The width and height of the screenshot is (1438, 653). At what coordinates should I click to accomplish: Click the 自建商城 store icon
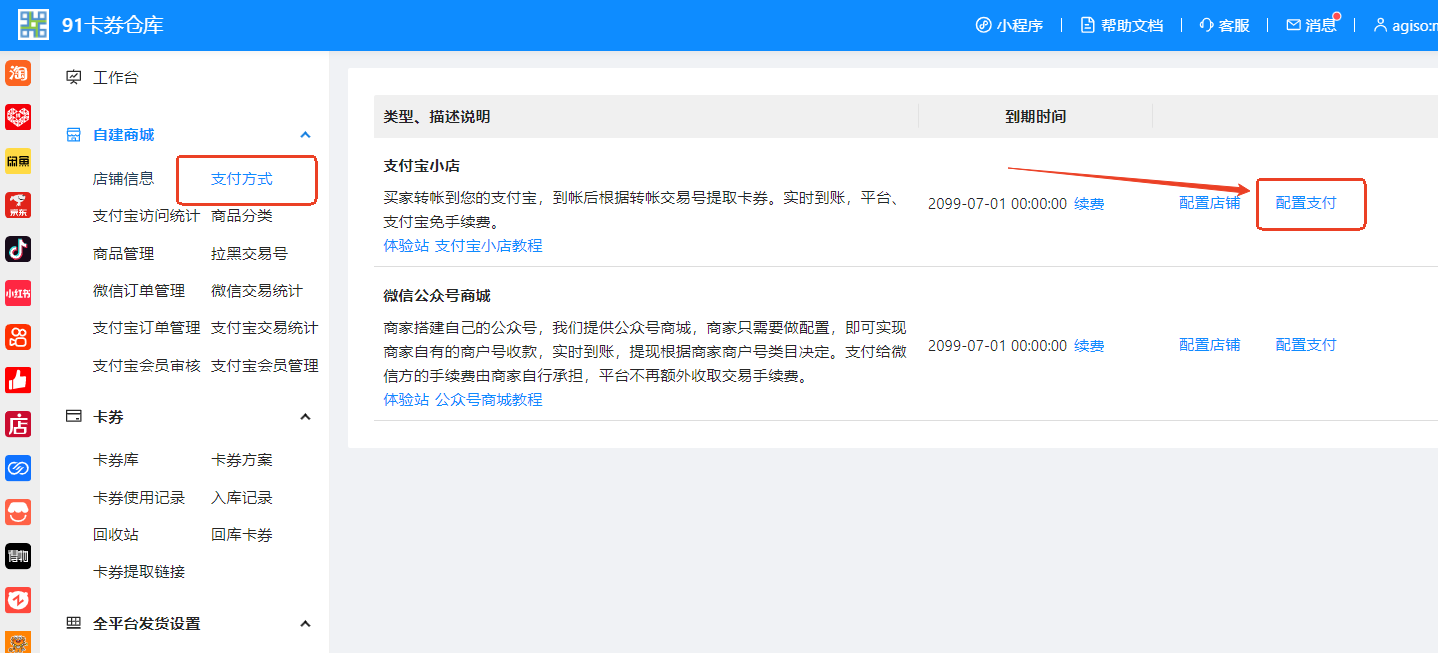(x=73, y=135)
